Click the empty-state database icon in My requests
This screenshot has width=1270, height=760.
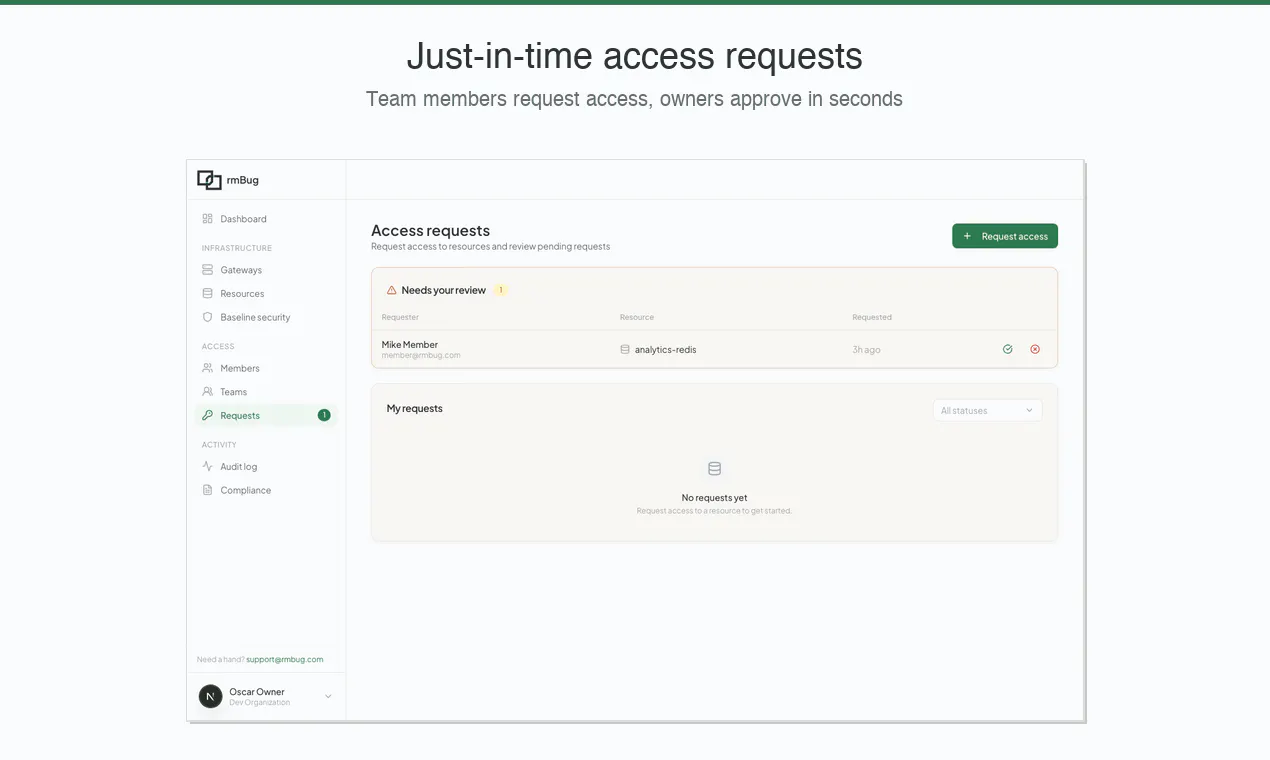click(714, 468)
